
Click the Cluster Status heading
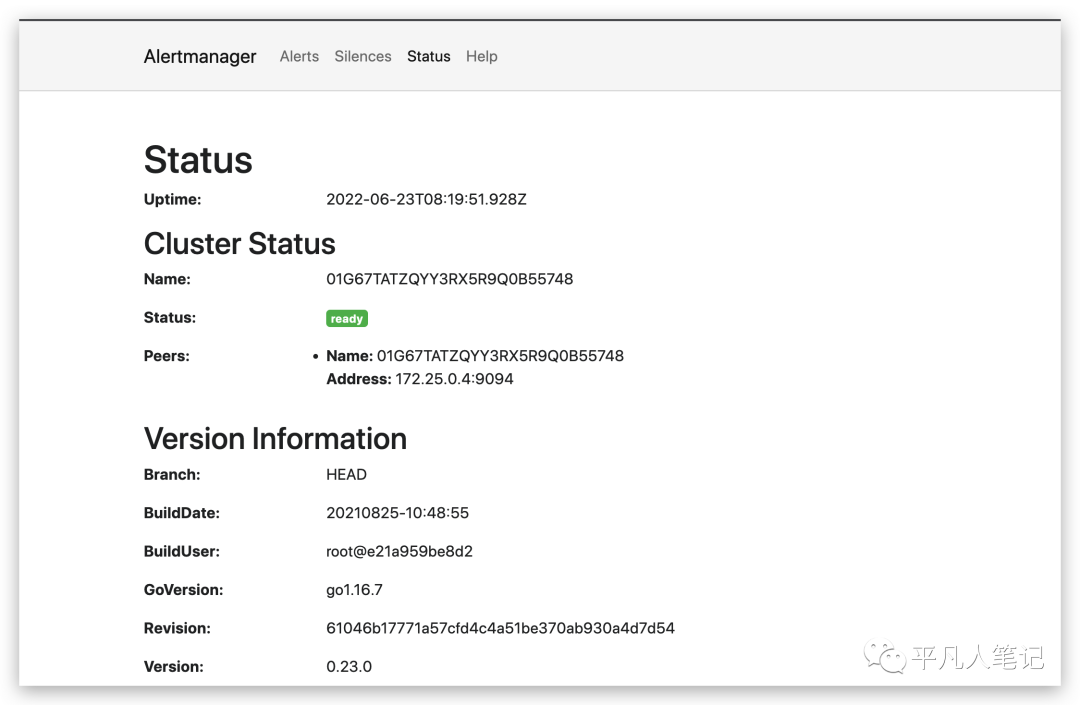click(240, 244)
